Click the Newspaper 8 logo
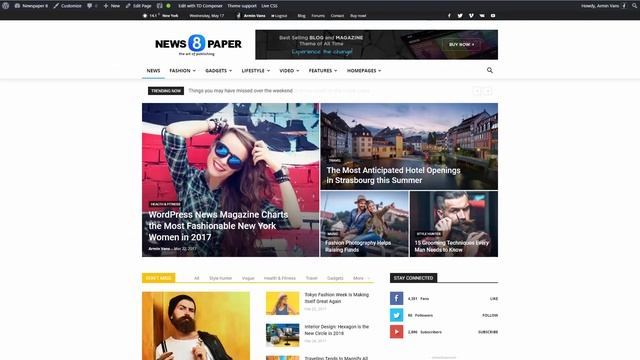 198,44
